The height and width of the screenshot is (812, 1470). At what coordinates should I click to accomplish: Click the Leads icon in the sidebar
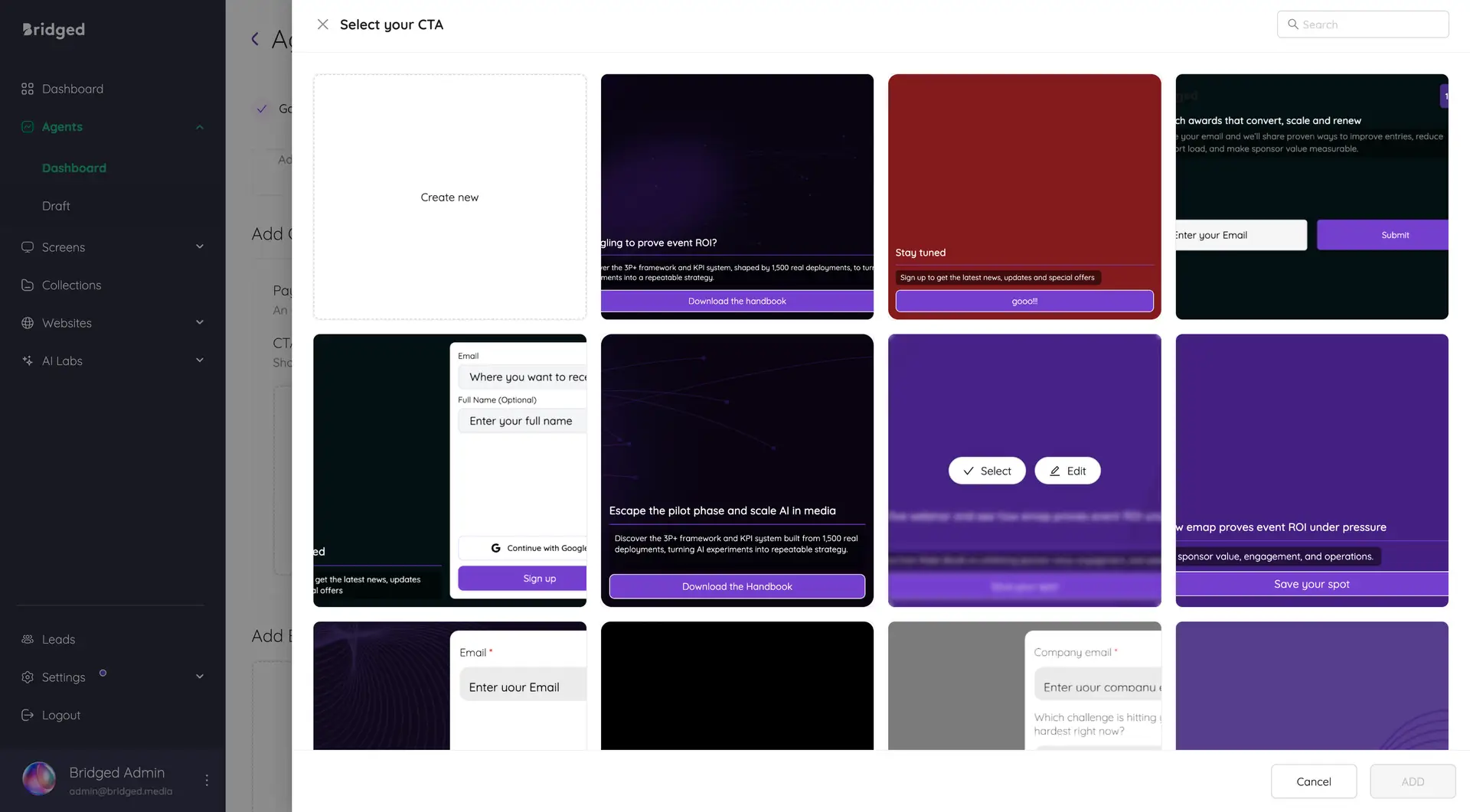pos(28,639)
